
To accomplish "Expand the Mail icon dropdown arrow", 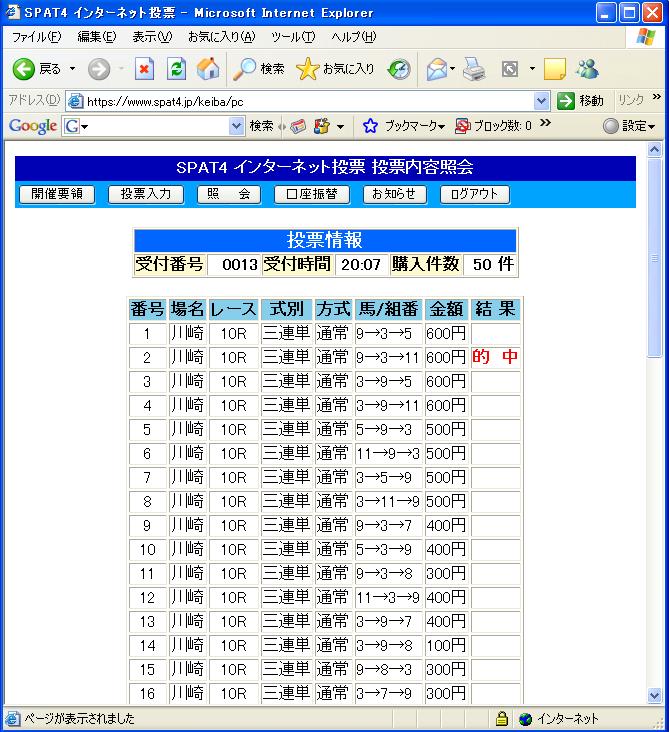I will [x=452, y=69].
